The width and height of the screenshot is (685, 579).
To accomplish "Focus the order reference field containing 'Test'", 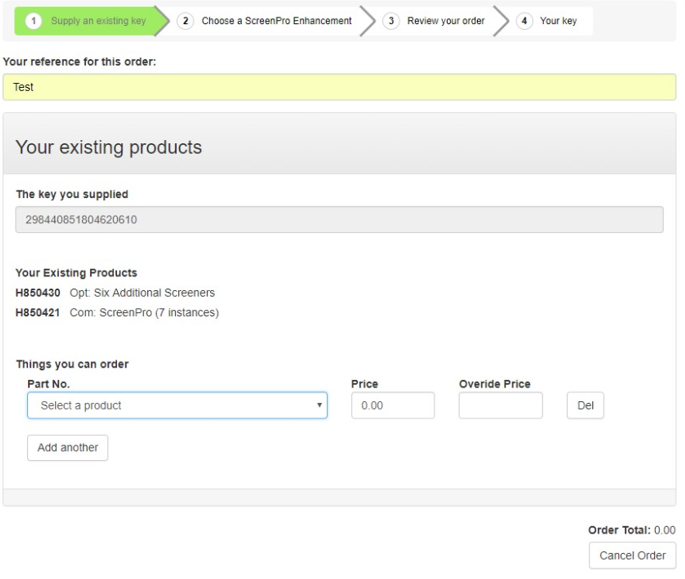I will [x=339, y=87].
